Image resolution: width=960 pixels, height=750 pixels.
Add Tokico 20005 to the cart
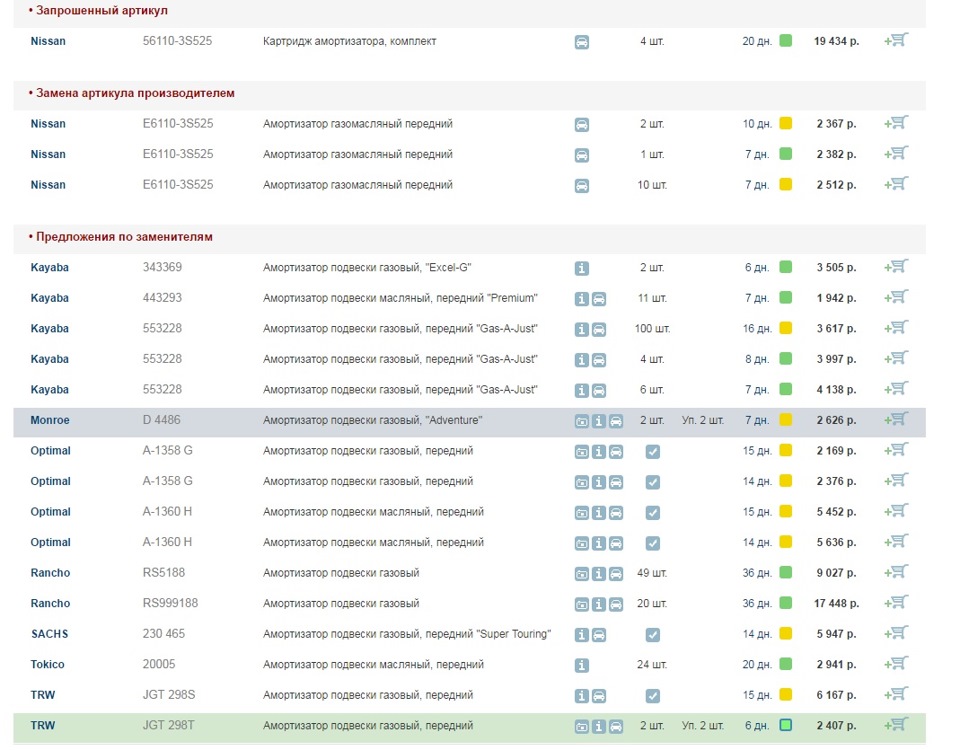896,664
